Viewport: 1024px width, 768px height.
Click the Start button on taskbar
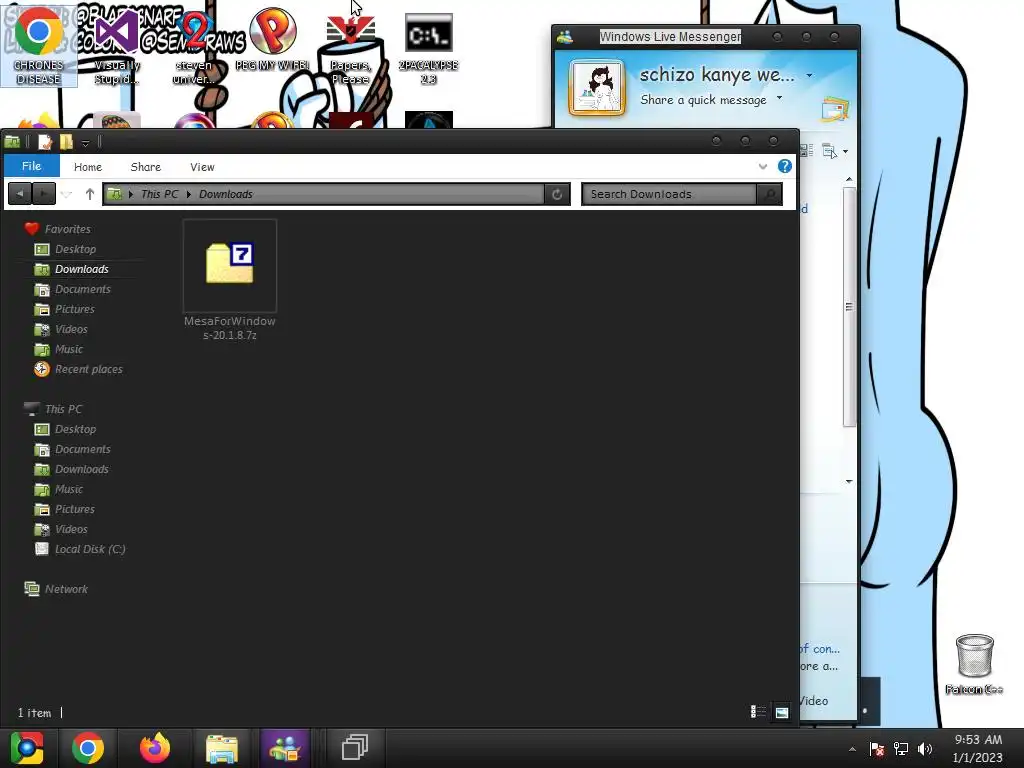click(27, 748)
